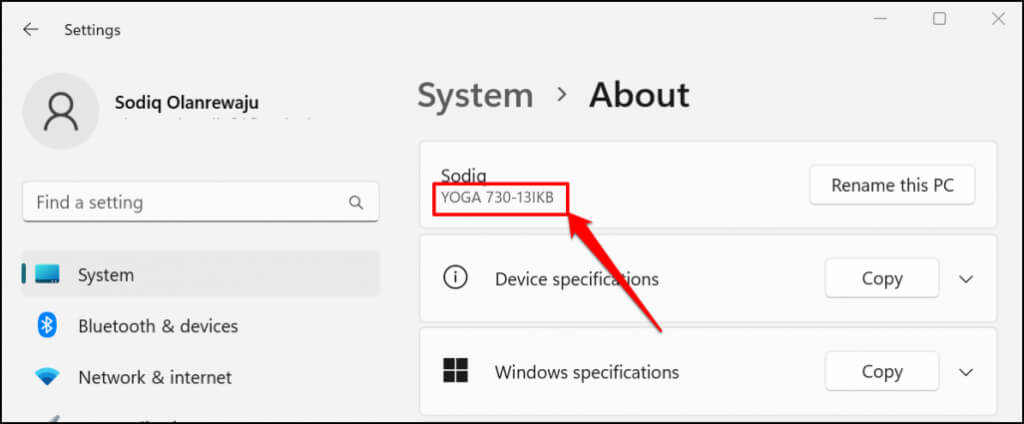Copy the Windows specifications
The width and height of the screenshot is (1024, 424).
pos(881,372)
